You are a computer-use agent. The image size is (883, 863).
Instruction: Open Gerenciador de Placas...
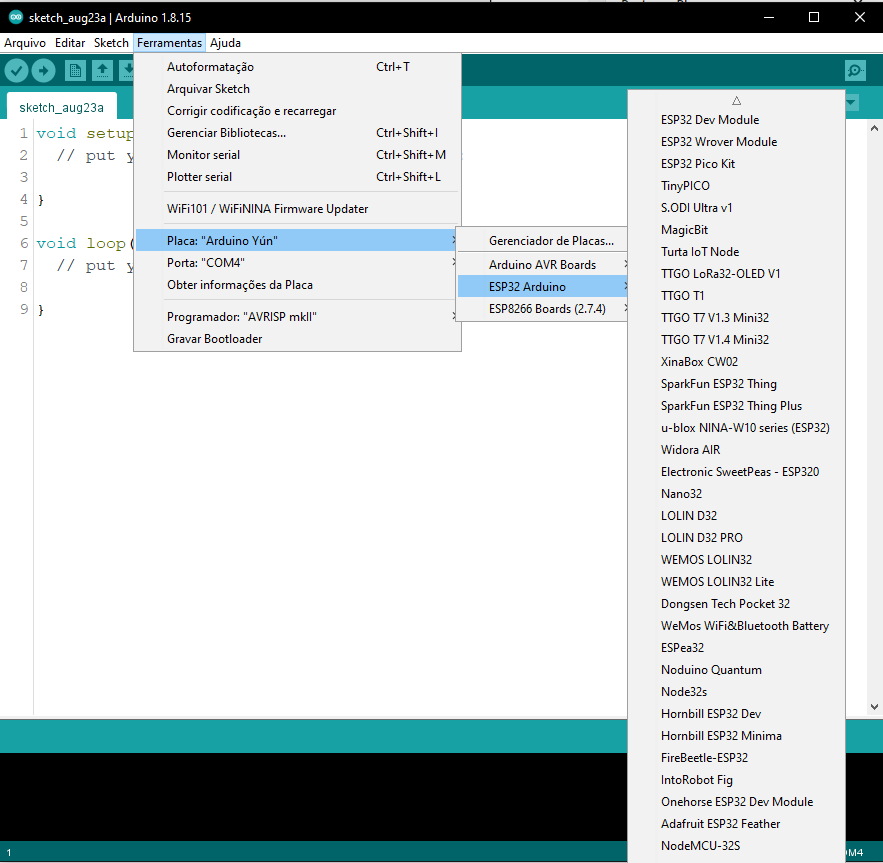(x=543, y=241)
